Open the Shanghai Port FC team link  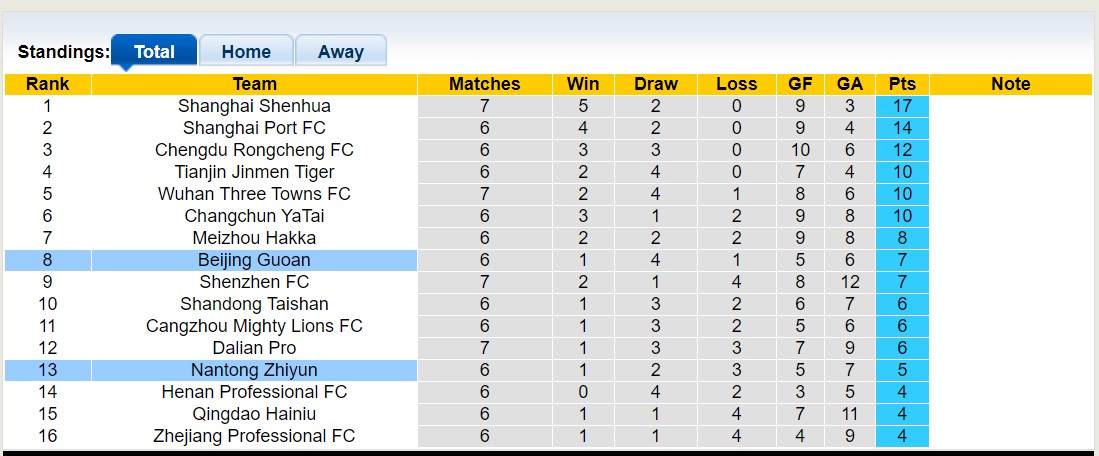pos(254,128)
